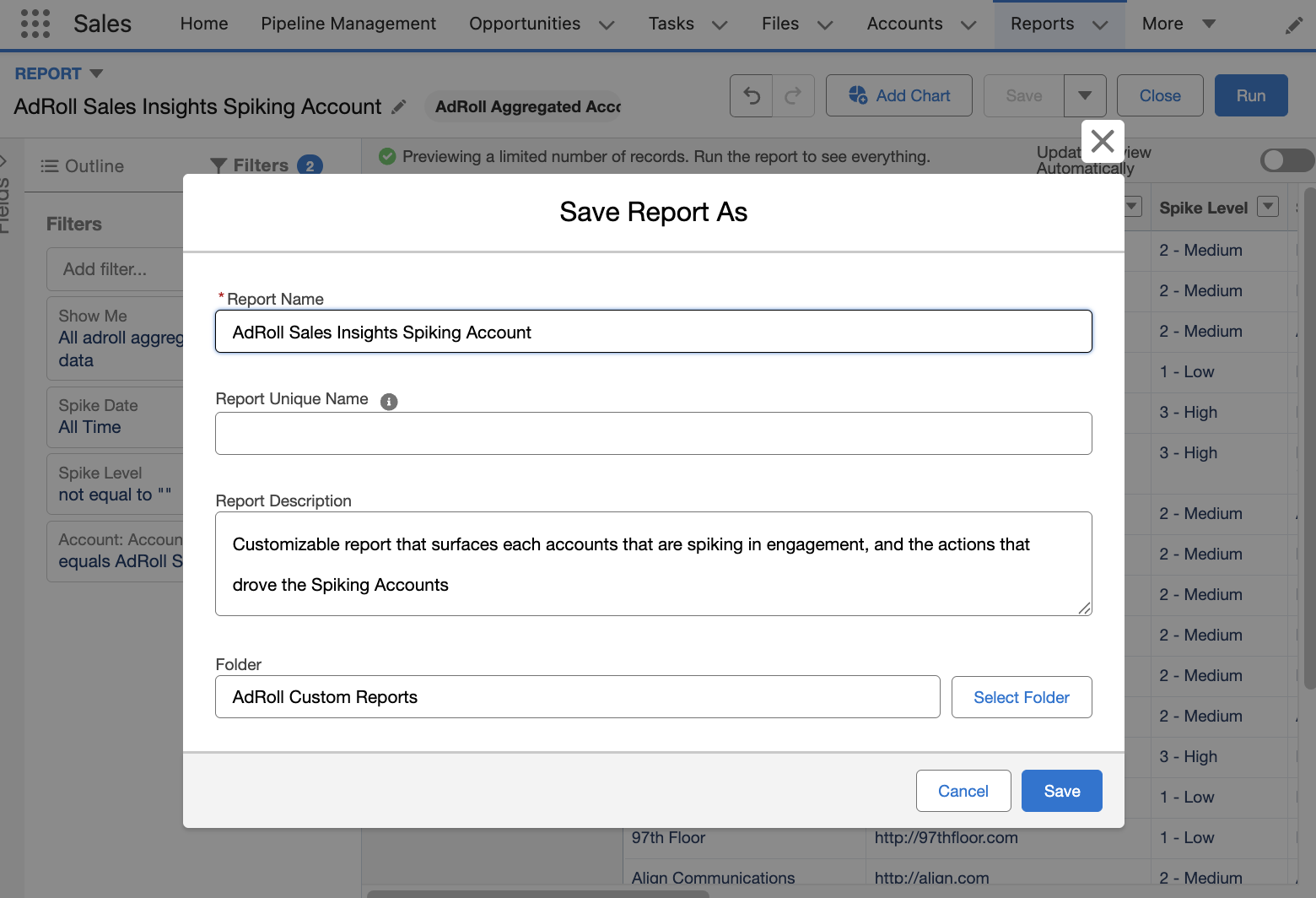The width and height of the screenshot is (1316, 898).
Task: Go to the Pipeline Management tab
Action: click(348, 24)
